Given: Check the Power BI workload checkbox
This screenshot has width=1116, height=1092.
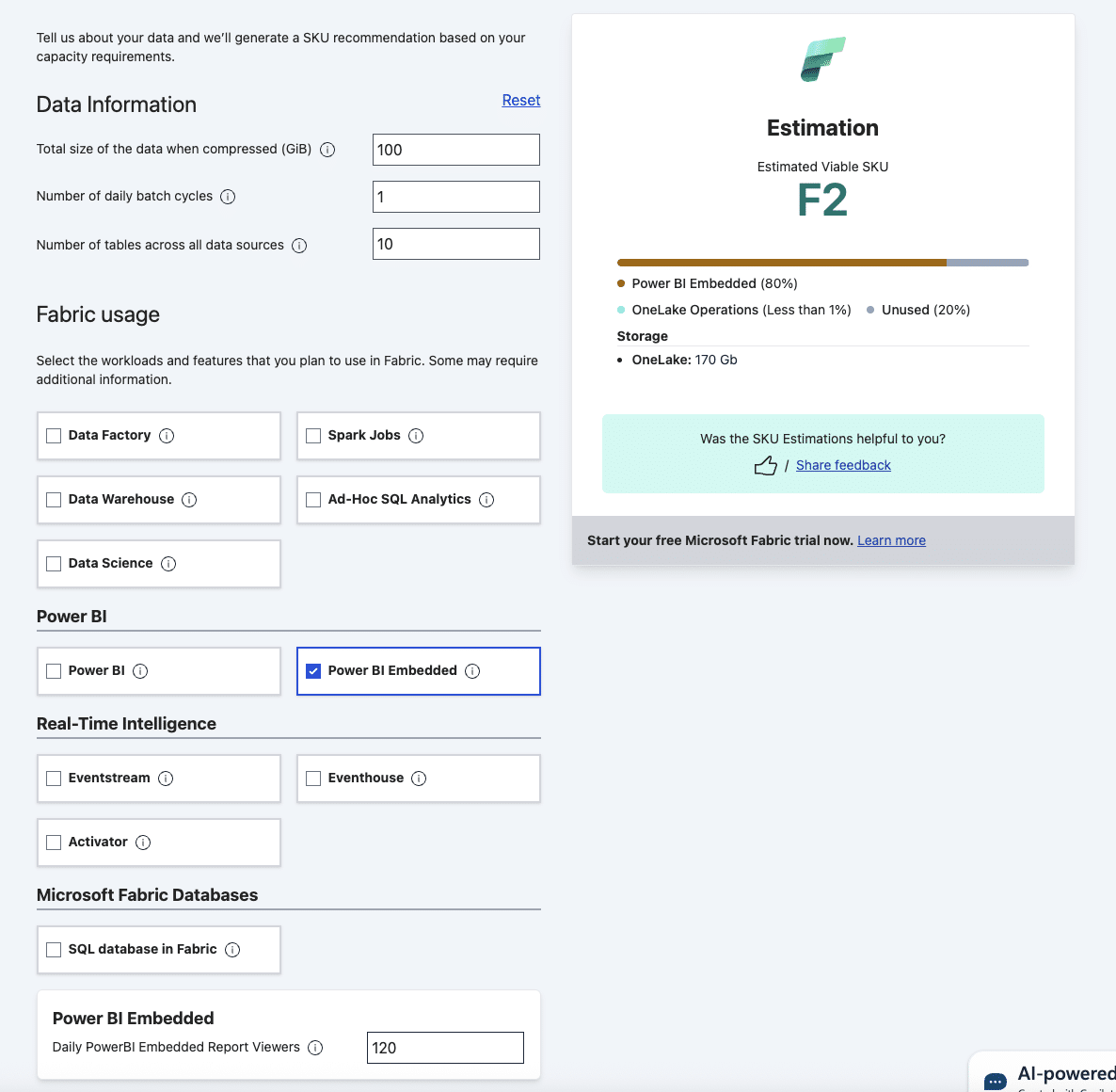Looking at the screenshot, I should pyautogui.click(x=54, y=671).
